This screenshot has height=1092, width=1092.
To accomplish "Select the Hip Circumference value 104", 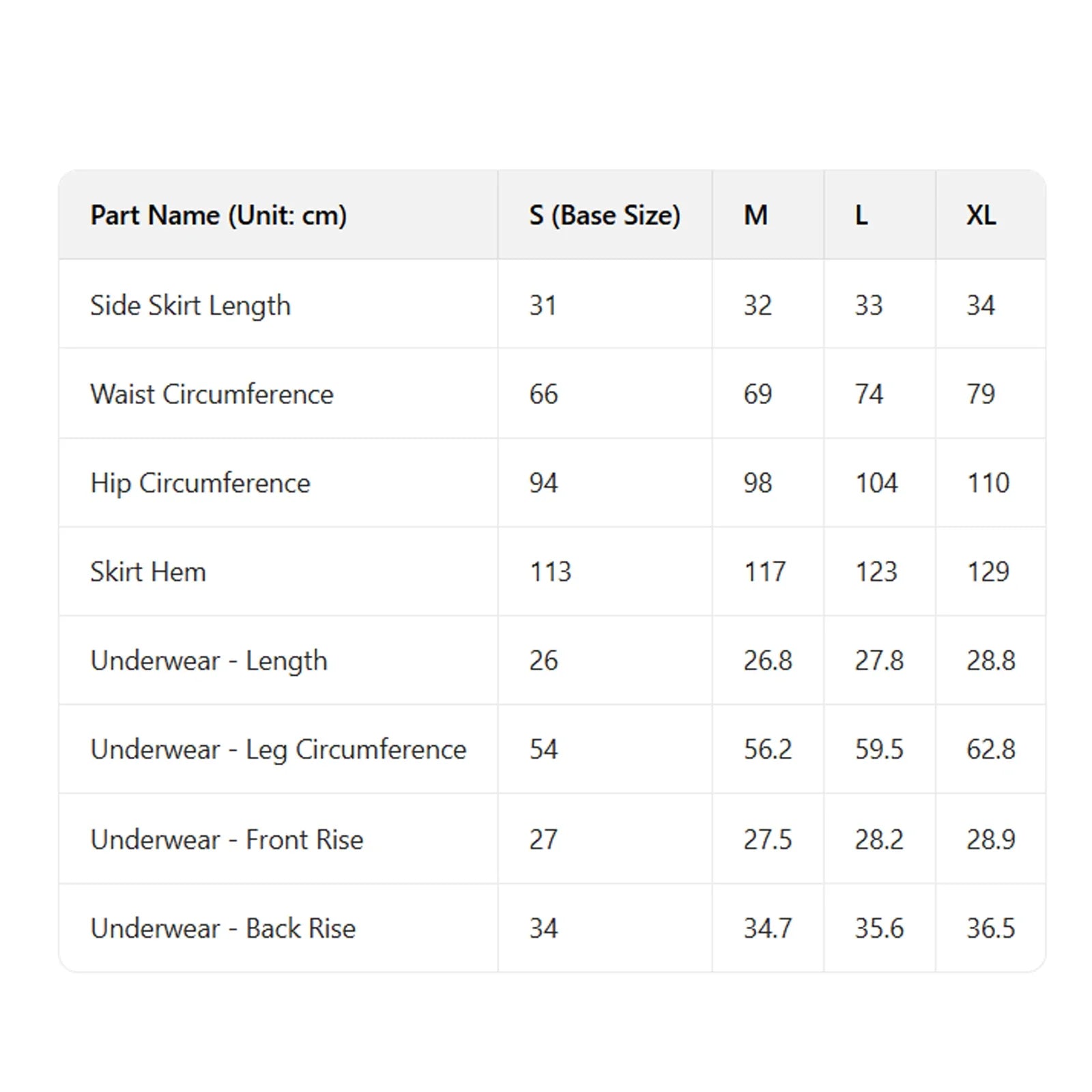I will click(x=876, y=483).
